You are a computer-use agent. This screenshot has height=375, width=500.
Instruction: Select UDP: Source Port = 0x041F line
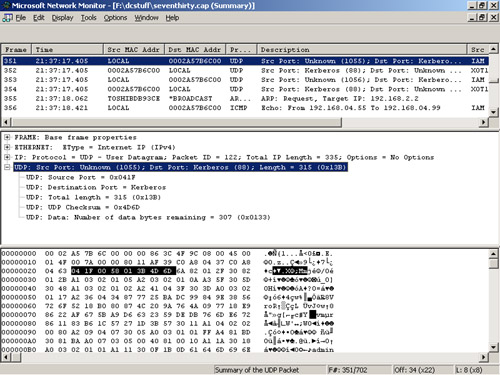pos(81,177)
